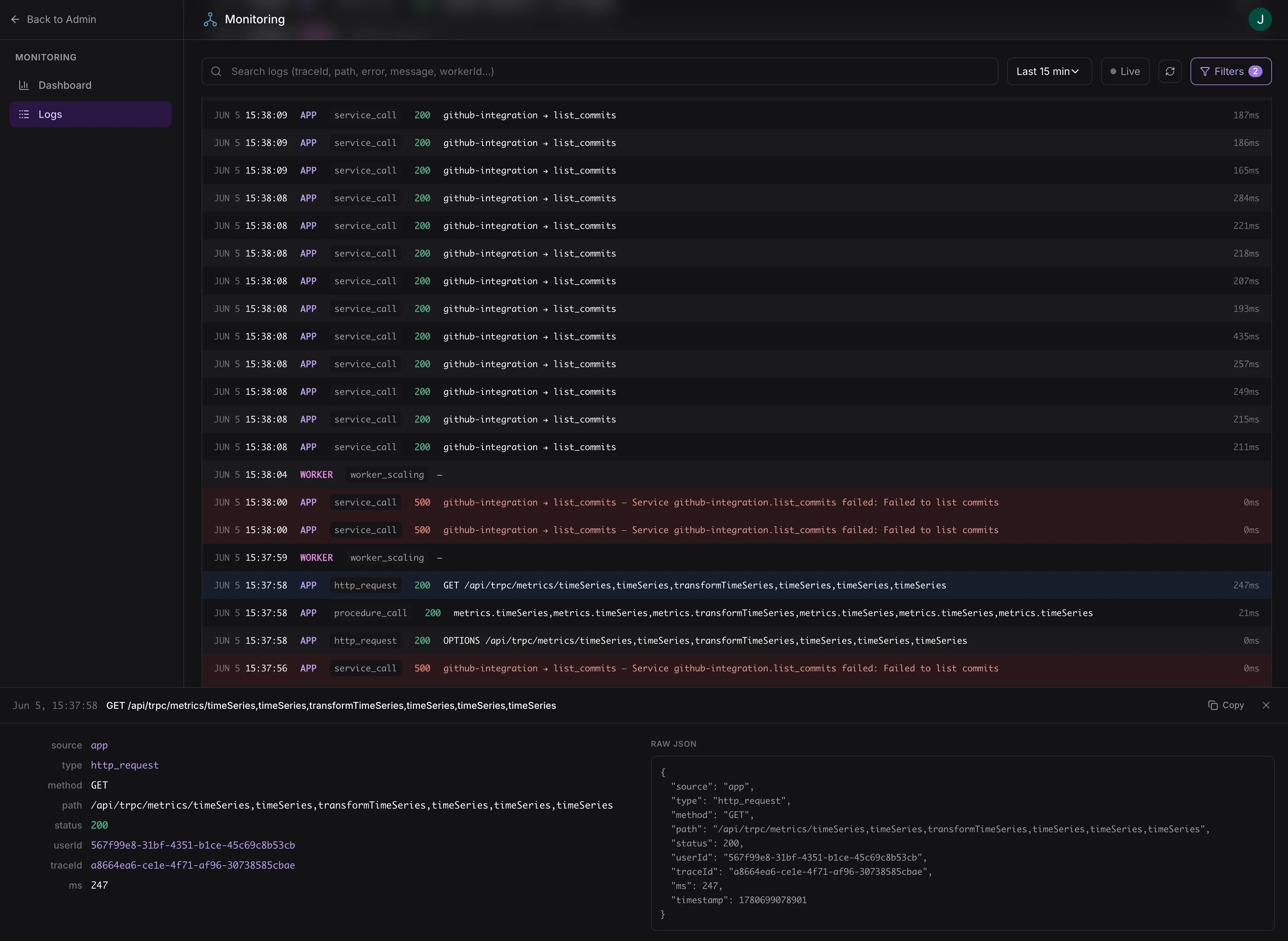1288x941 pixels.
Task: Click the refresh logs icon button
Action: (1169, 71)
